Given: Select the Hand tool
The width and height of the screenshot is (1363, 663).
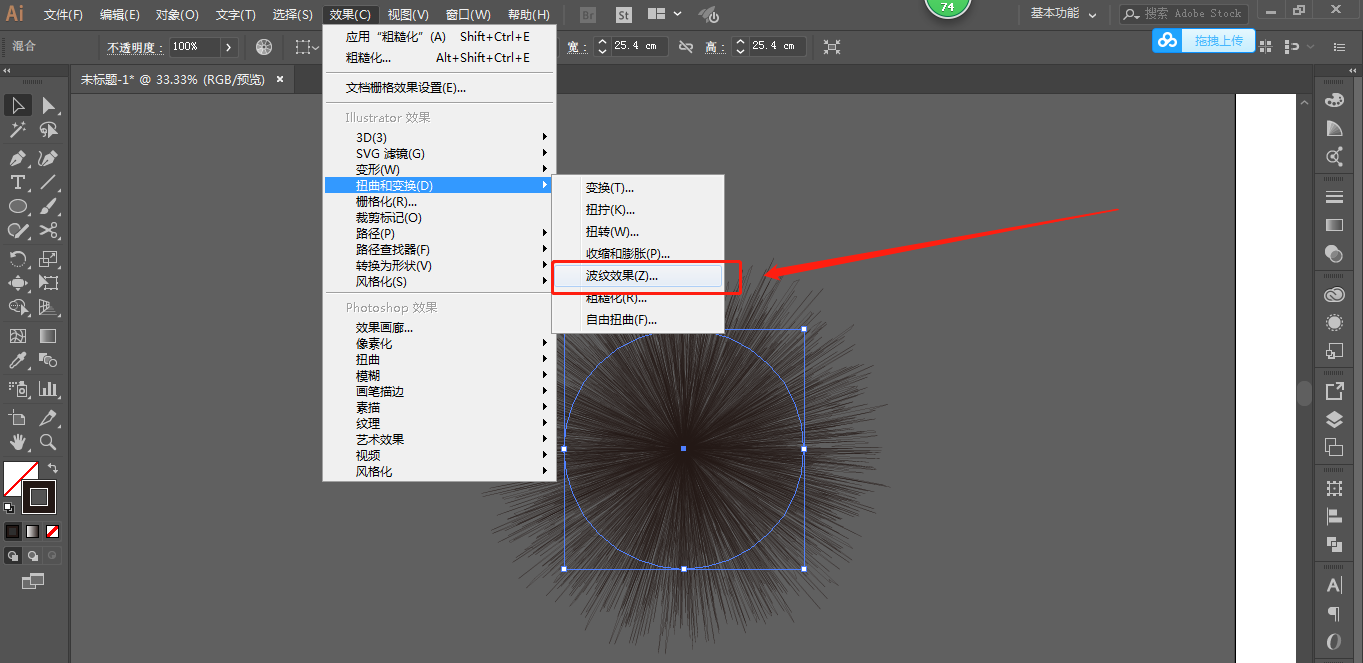Looking at the screenshot, I should point(18,442).
